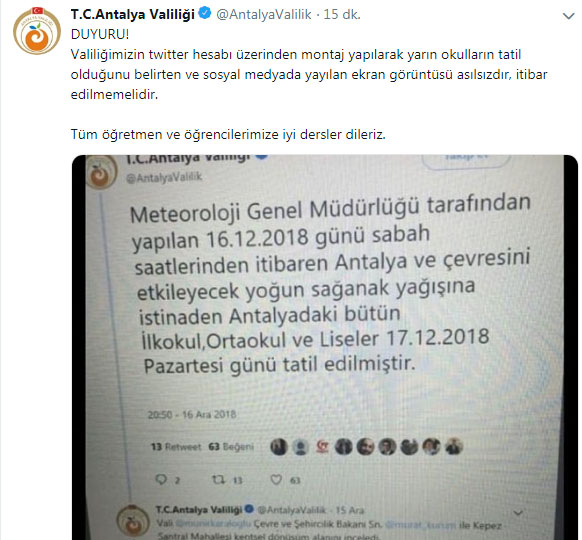Click the avatar of the lower 15 Ara tweet
This screenshot has width=582, height=540.
133,521
